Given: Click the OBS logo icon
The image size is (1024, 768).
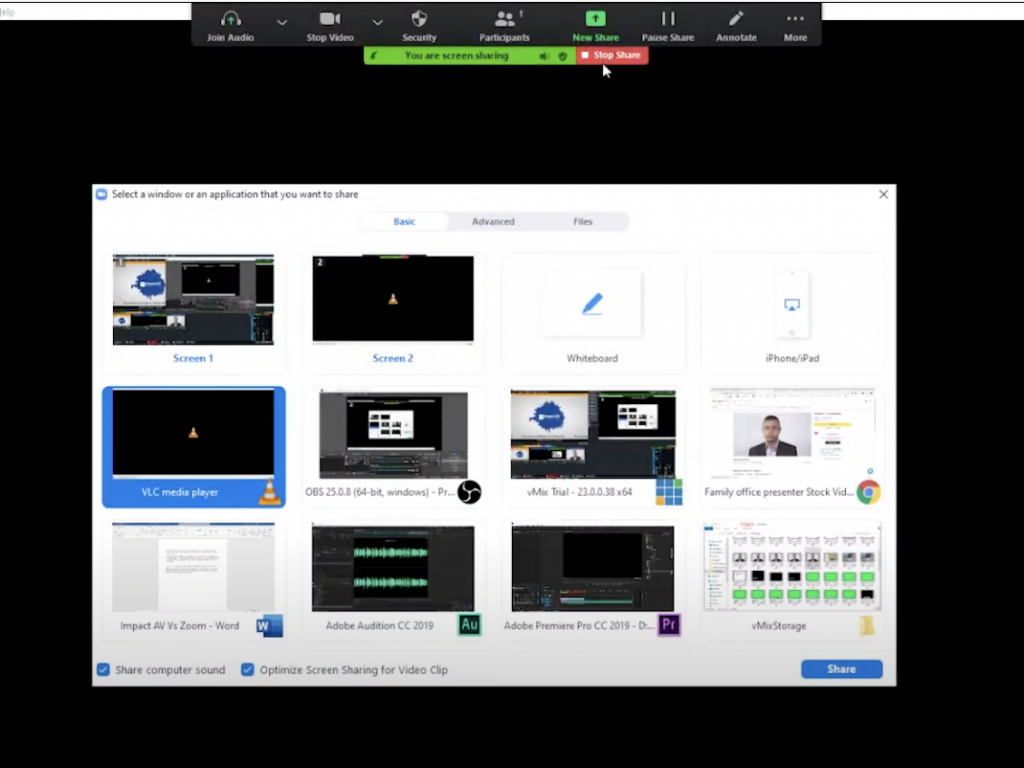Looking at the screenshot, I should (469, 492).
